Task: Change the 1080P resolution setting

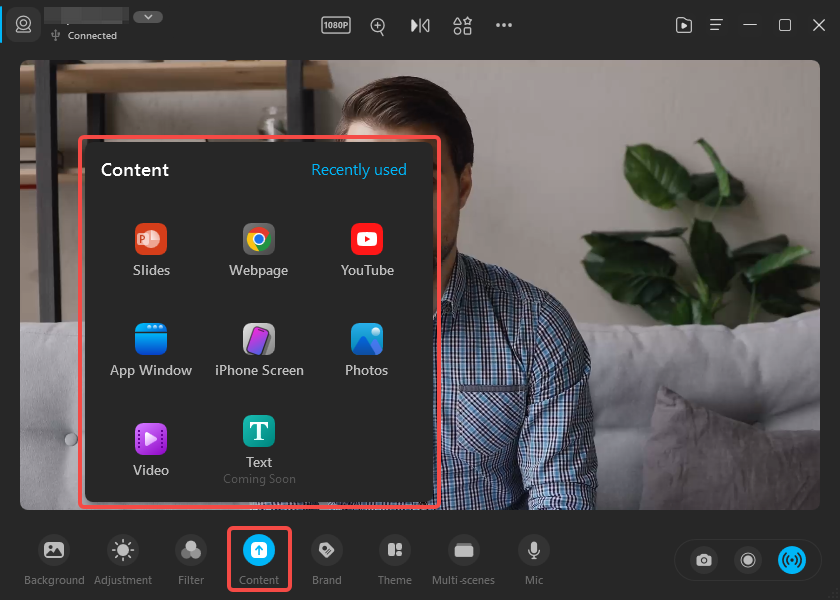Action: [336, 26]
